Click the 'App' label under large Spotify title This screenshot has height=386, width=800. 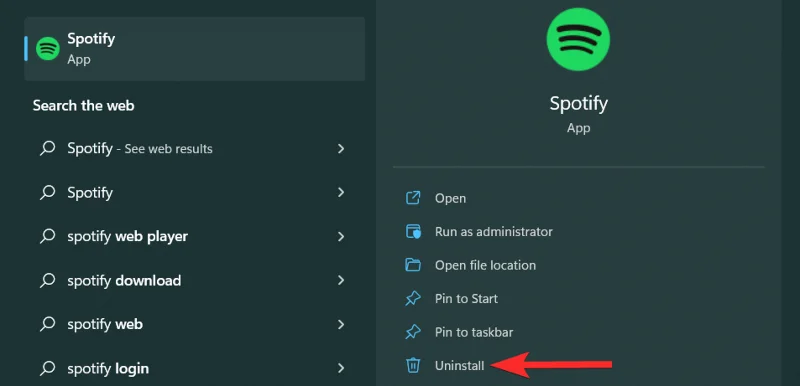pyautogui.click(x=579, y=128)
